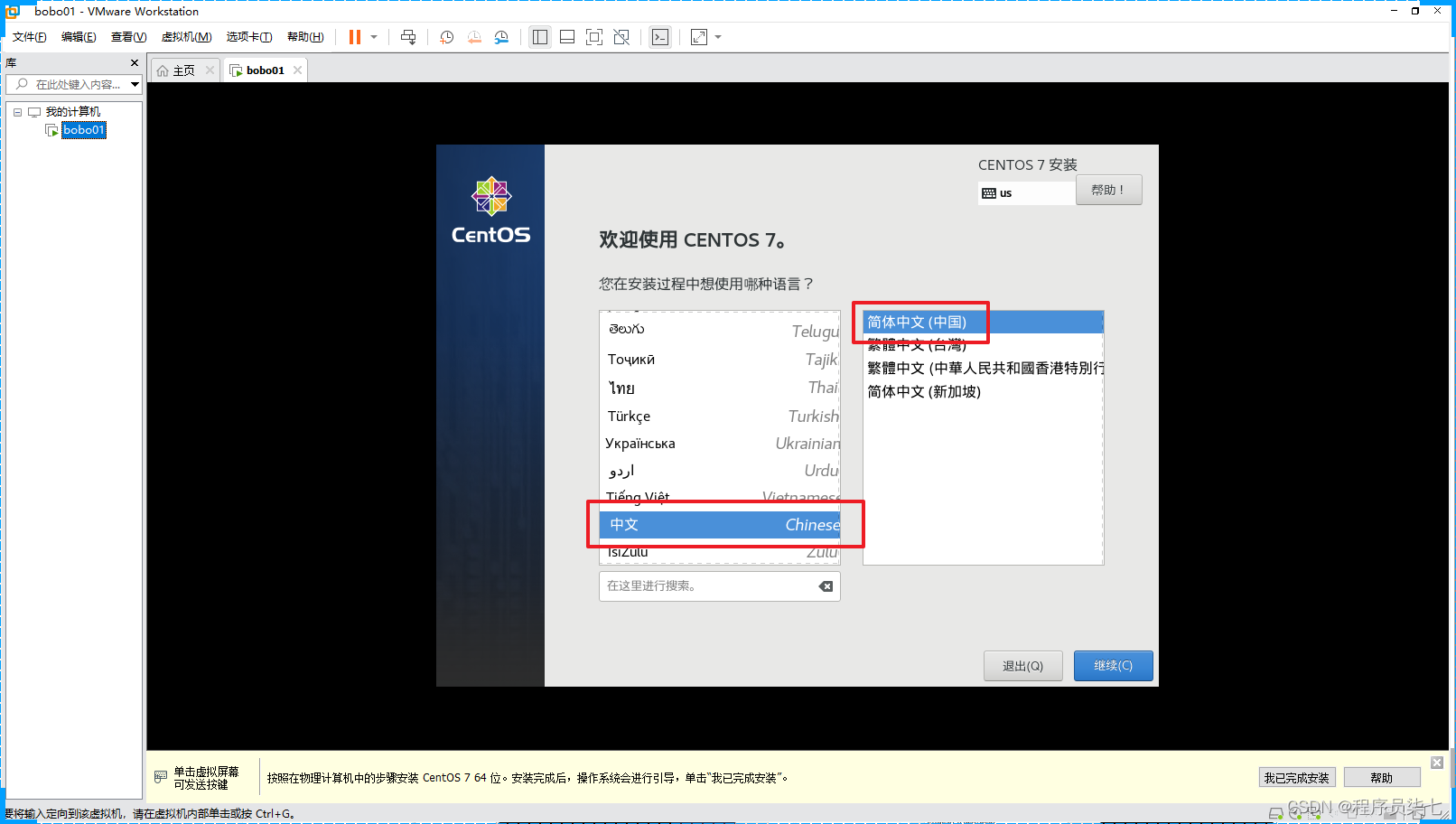The height and width of the screenshot is (824, 1456).
Task: Enter full screen mode icon
Action: click(594, 37)
